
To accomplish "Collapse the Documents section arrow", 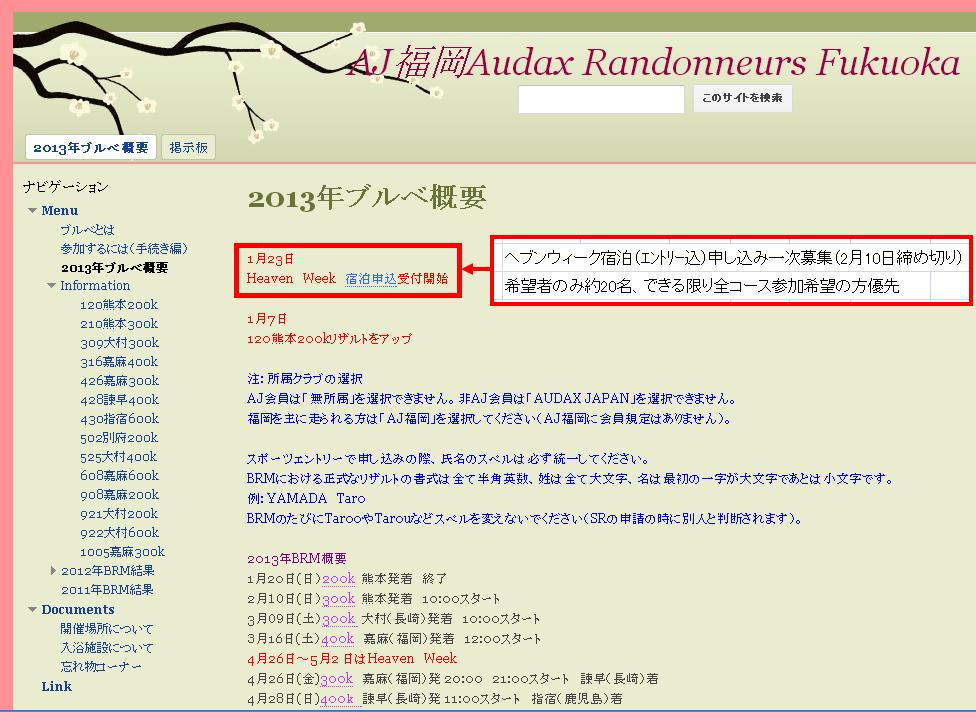I will (32, 610).
